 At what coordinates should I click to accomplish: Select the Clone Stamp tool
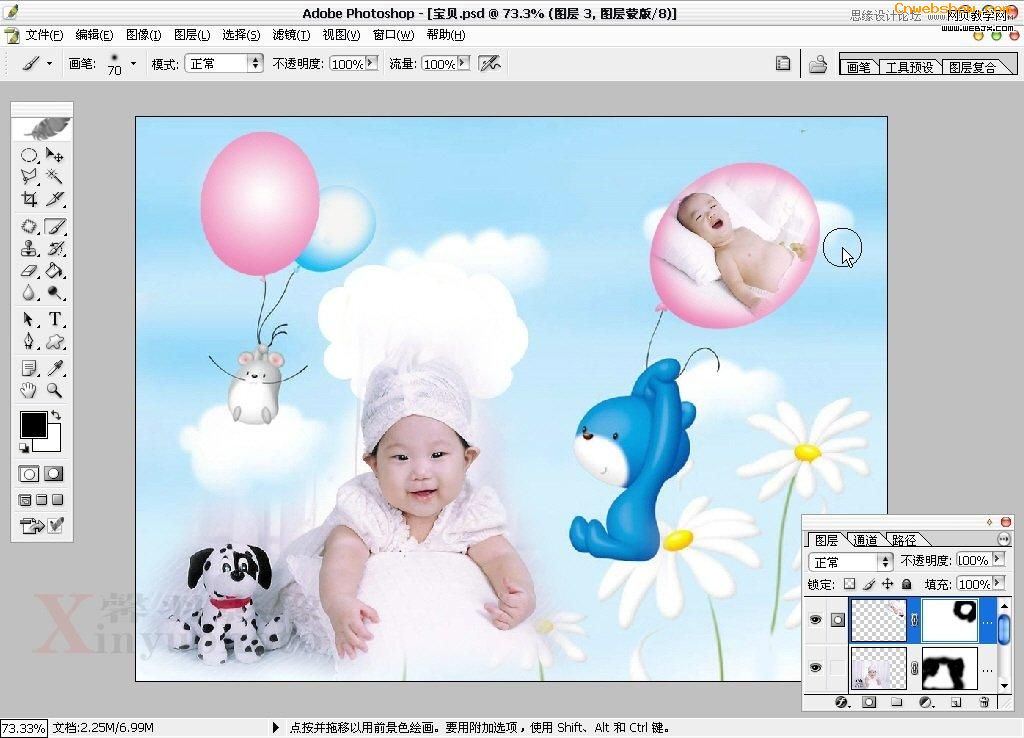coord(29,249)
